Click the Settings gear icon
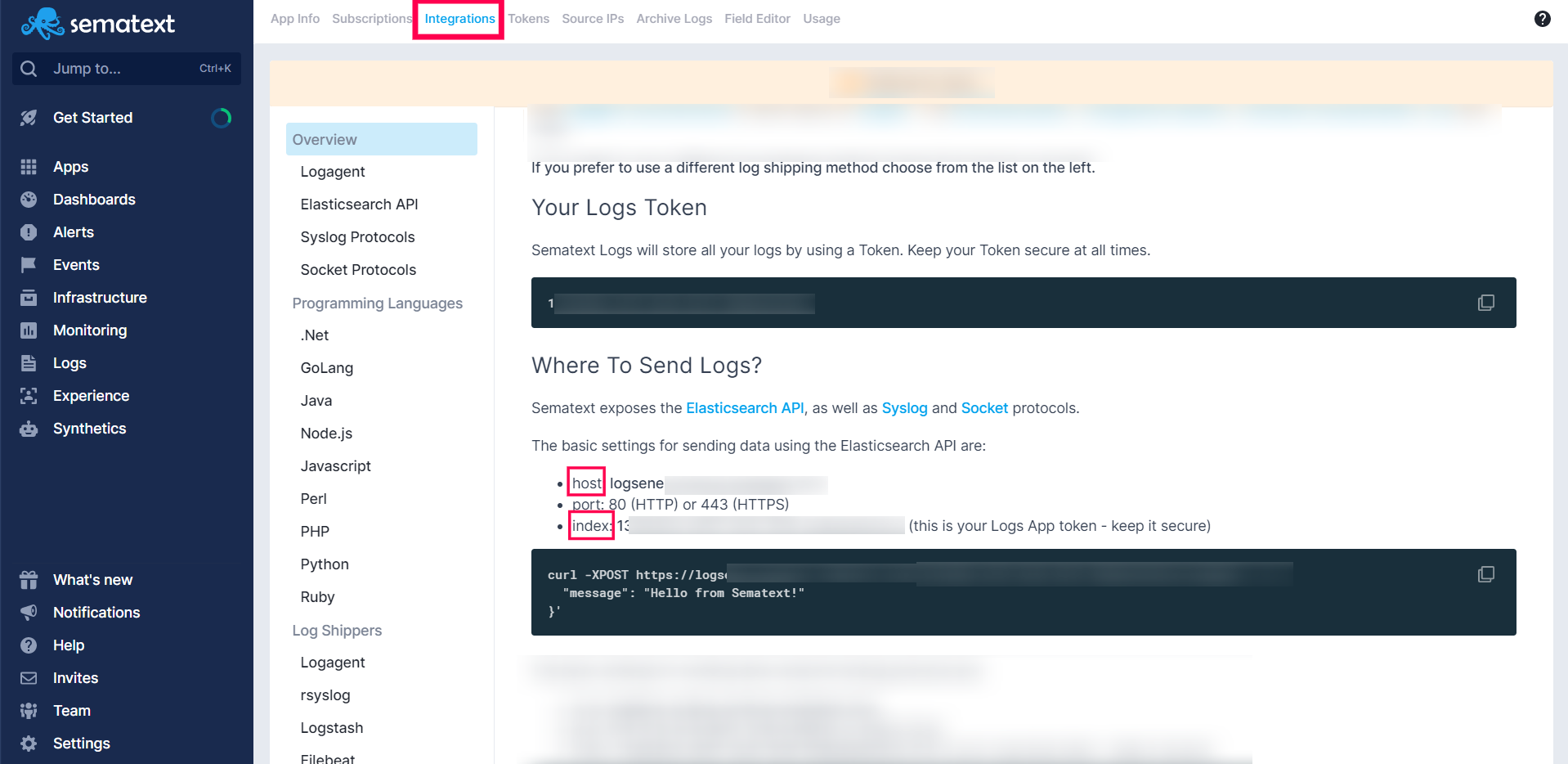Screen dimensions: 1568x764 pyautogui.click(x=29, y=744)
